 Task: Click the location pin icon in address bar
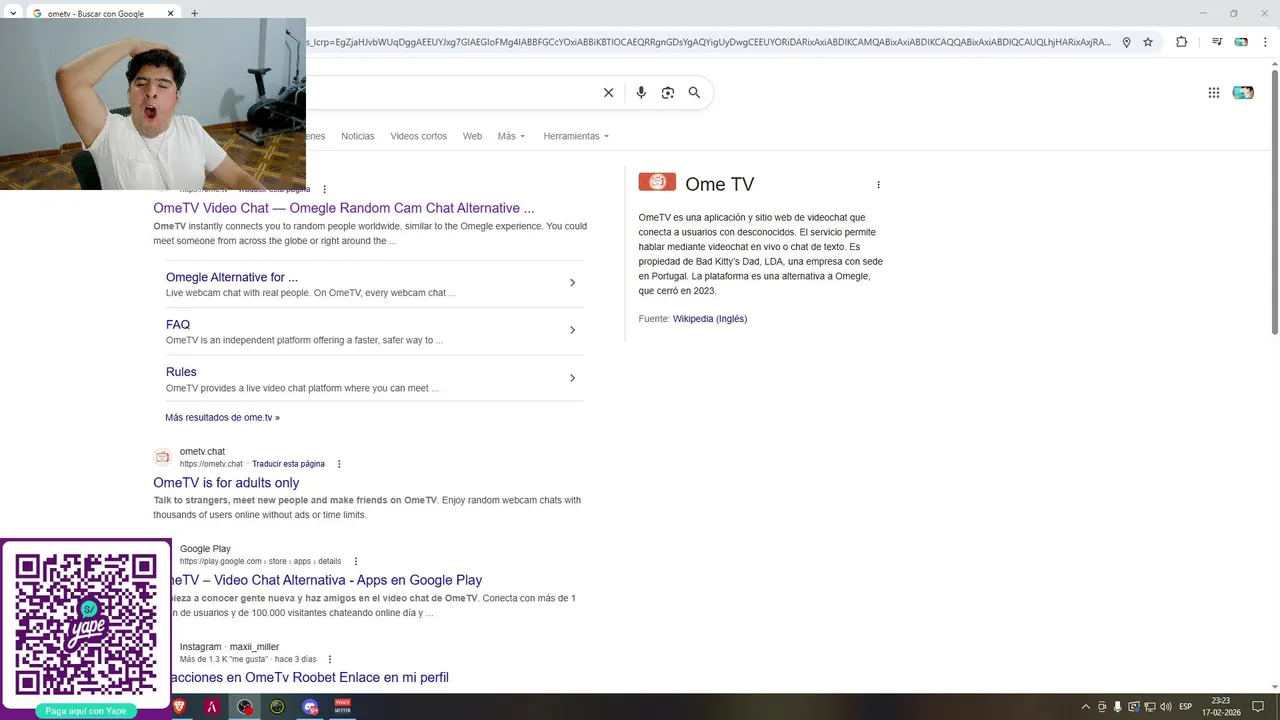click(x=1126, y=42)
